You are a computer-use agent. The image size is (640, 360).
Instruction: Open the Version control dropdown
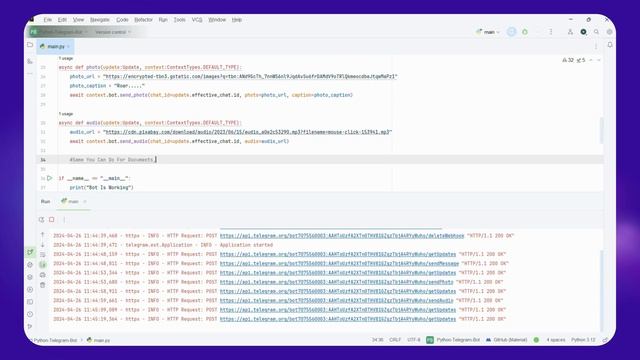113,32
